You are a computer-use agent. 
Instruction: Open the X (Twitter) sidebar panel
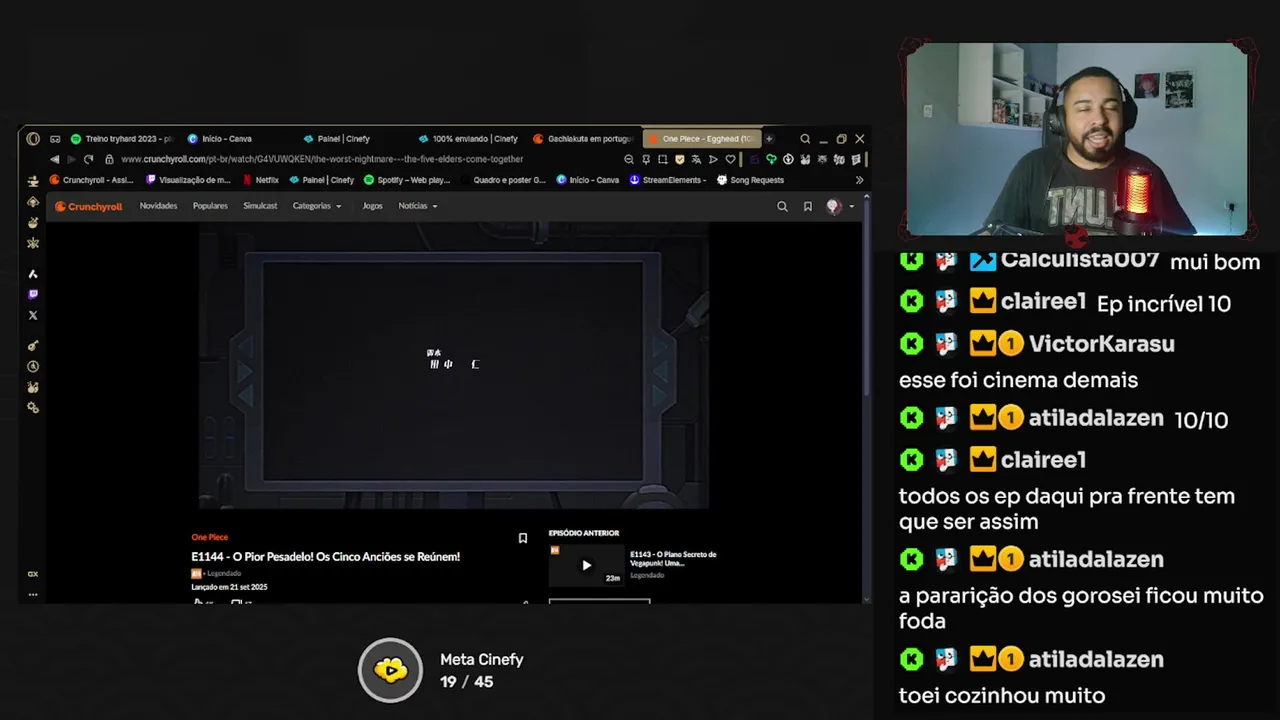(33, 315)
